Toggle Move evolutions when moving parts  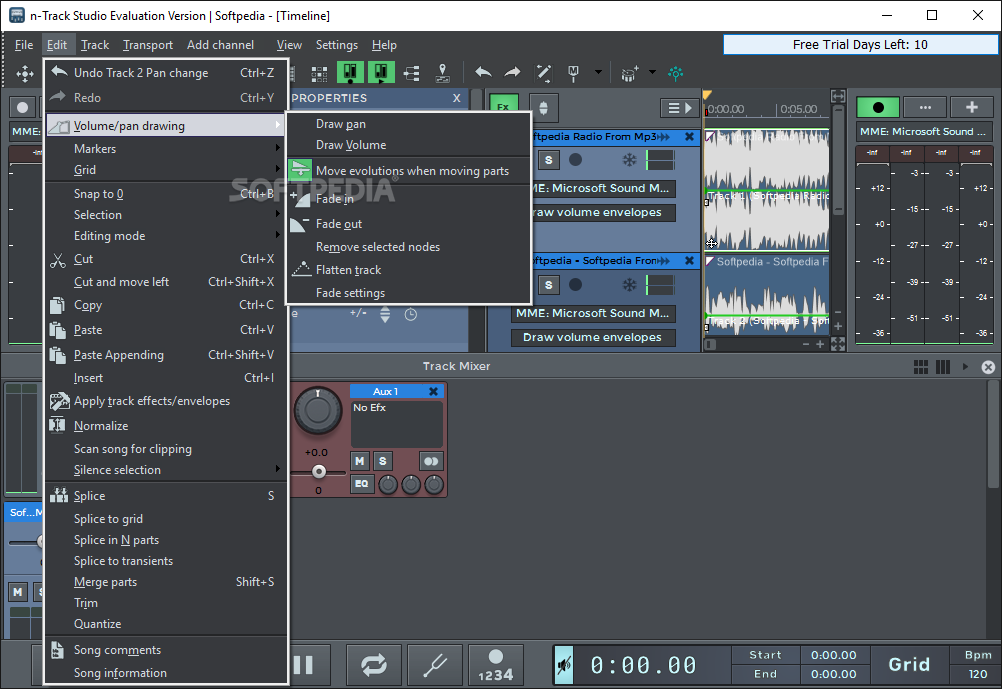(x=409, y=171)
